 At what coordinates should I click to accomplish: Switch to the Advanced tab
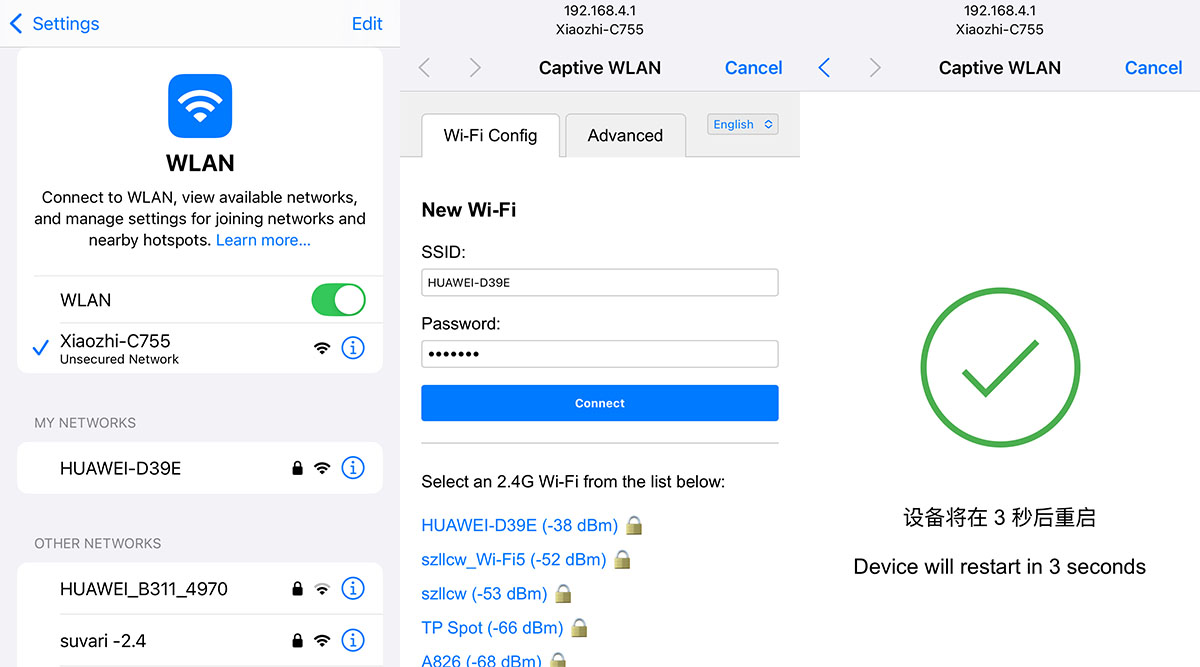point(625,136)
